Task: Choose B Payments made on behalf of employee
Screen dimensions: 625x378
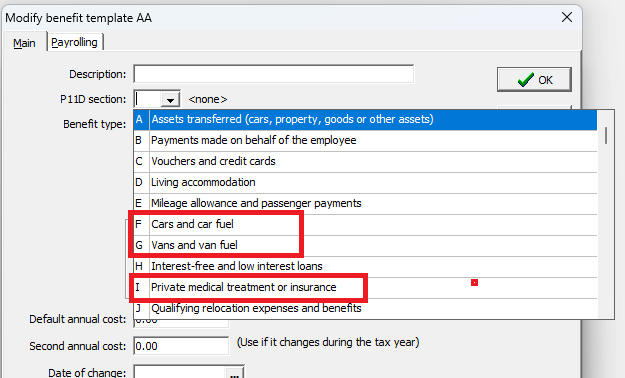Action: point(365,140)
